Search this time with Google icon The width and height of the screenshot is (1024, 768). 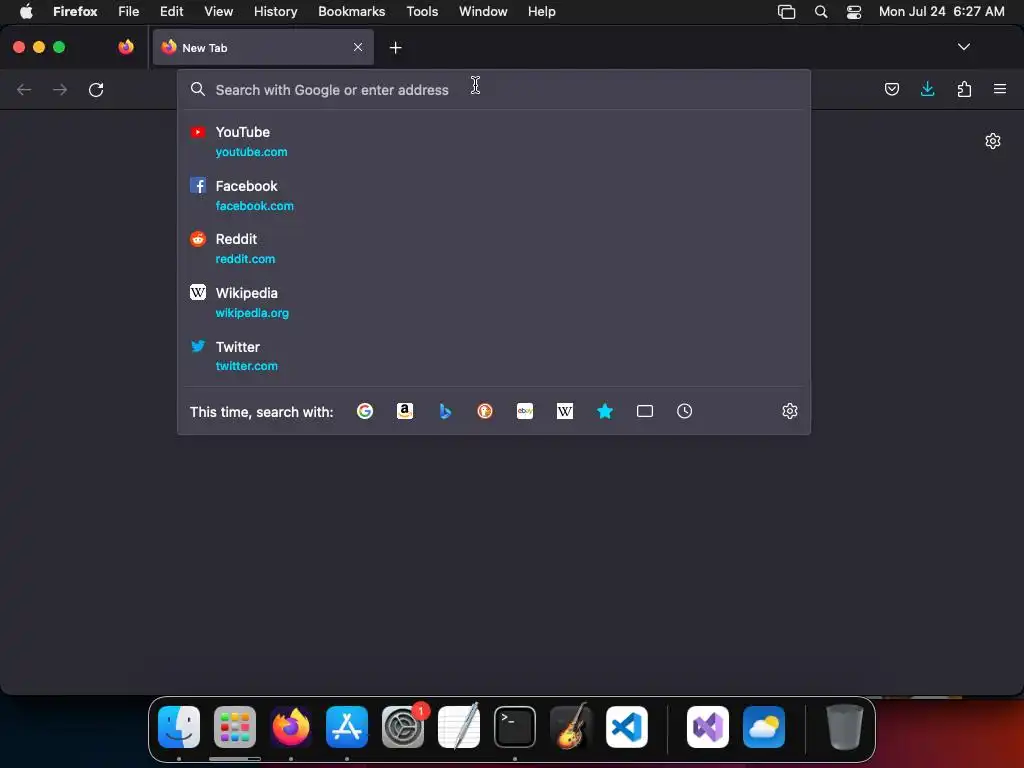click(x=365, y=411)
